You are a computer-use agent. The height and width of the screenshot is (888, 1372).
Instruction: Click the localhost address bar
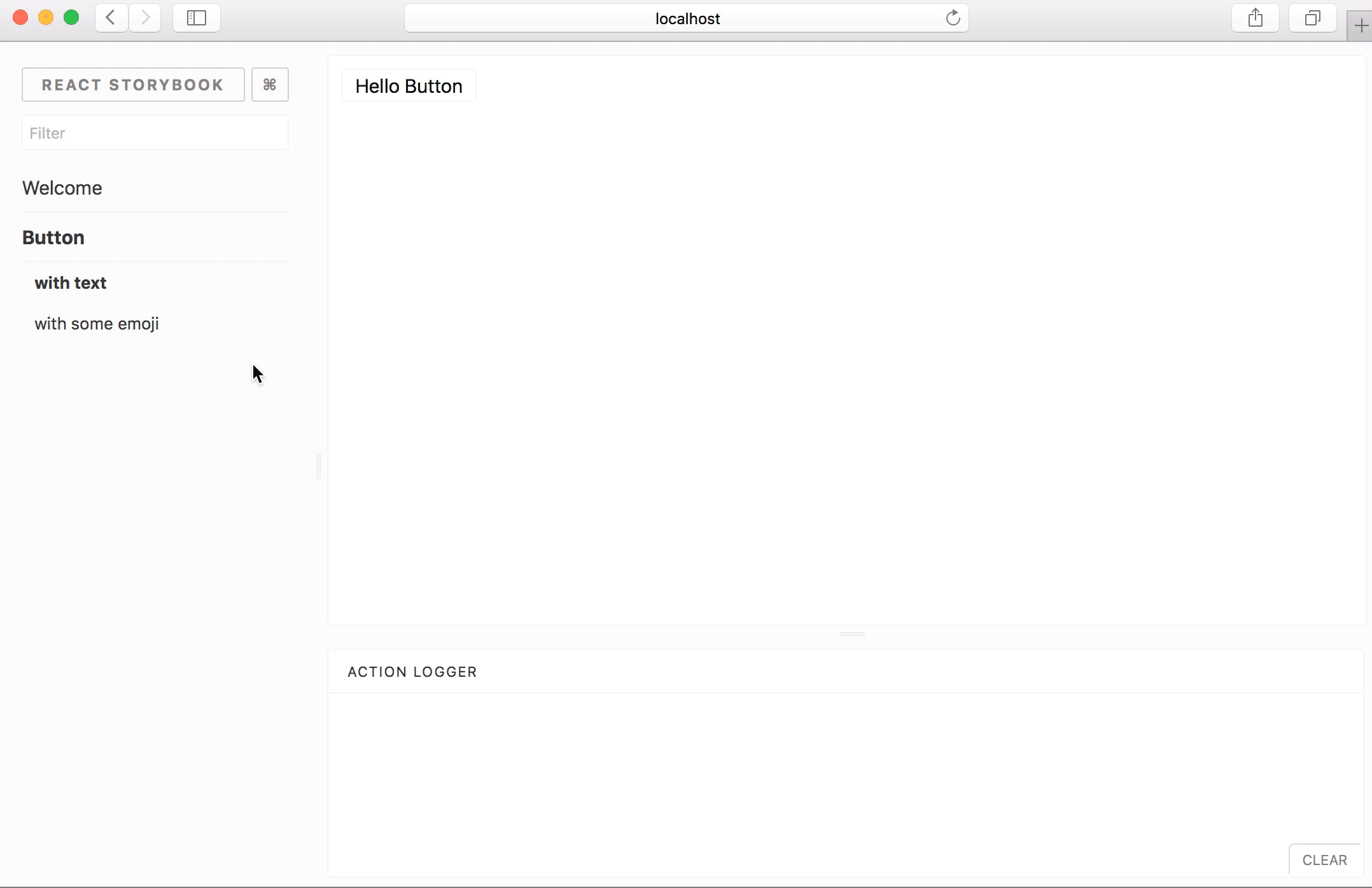tap(686, 18)
